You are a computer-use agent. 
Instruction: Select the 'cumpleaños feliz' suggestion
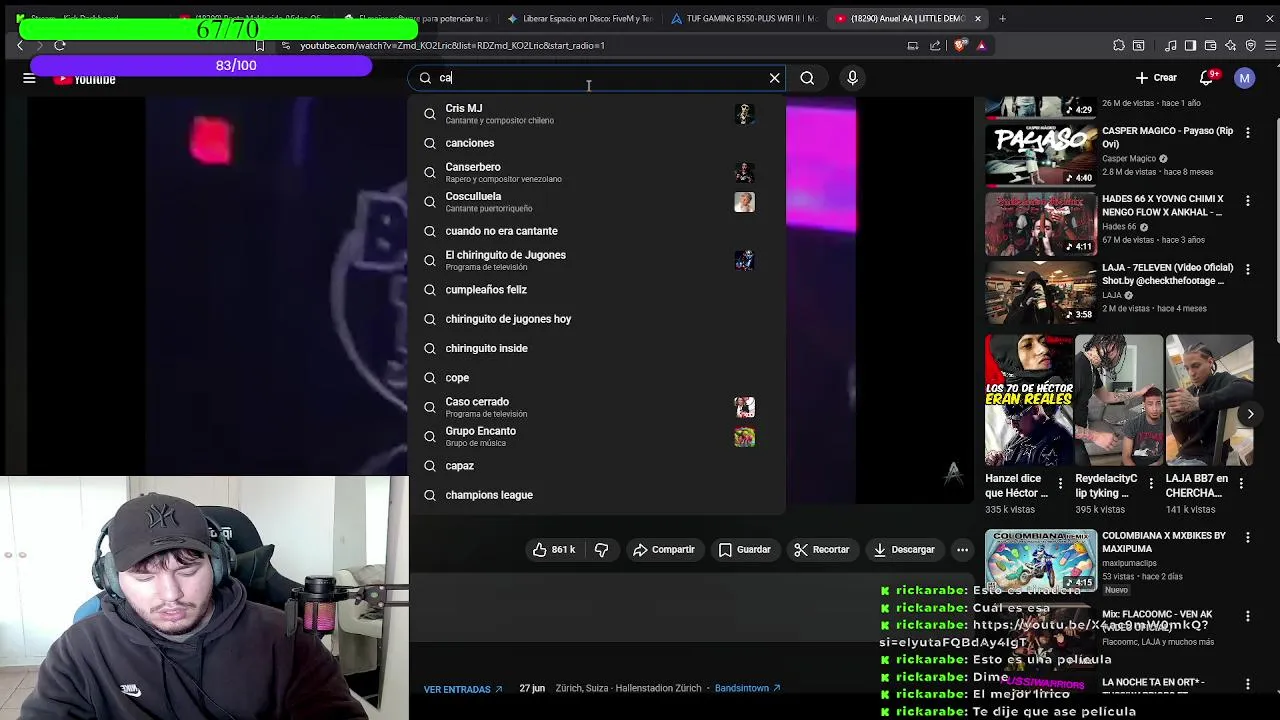[x=596, y=290]
